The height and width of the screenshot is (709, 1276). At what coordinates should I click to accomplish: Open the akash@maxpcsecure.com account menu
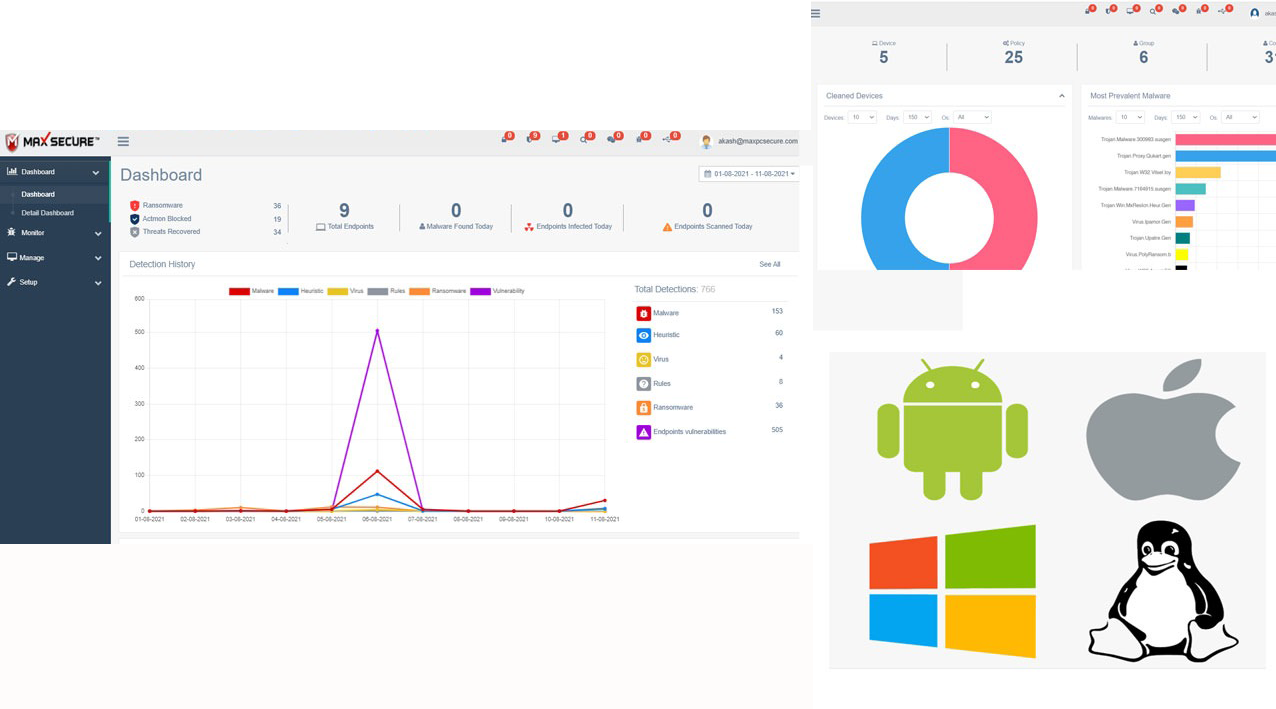coord(749,142)
